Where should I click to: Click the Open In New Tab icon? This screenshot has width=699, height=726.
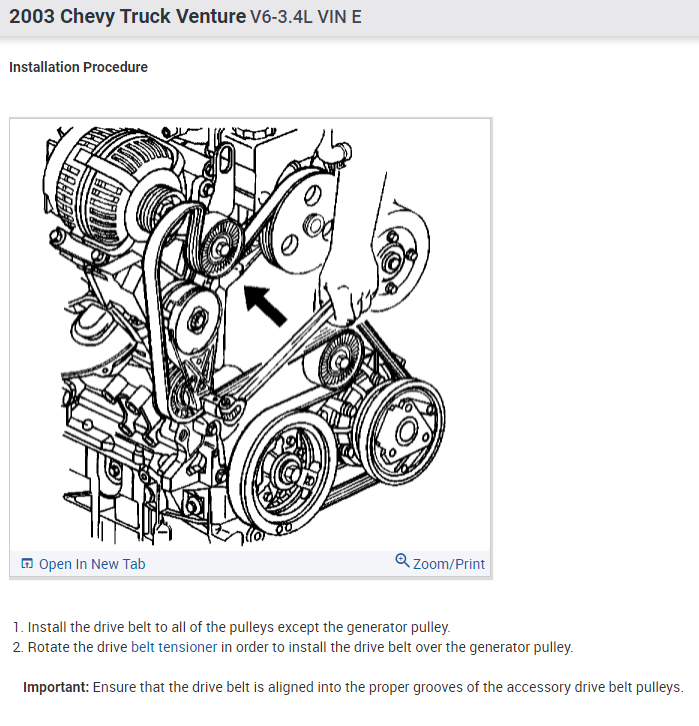(x=27, y=563)
